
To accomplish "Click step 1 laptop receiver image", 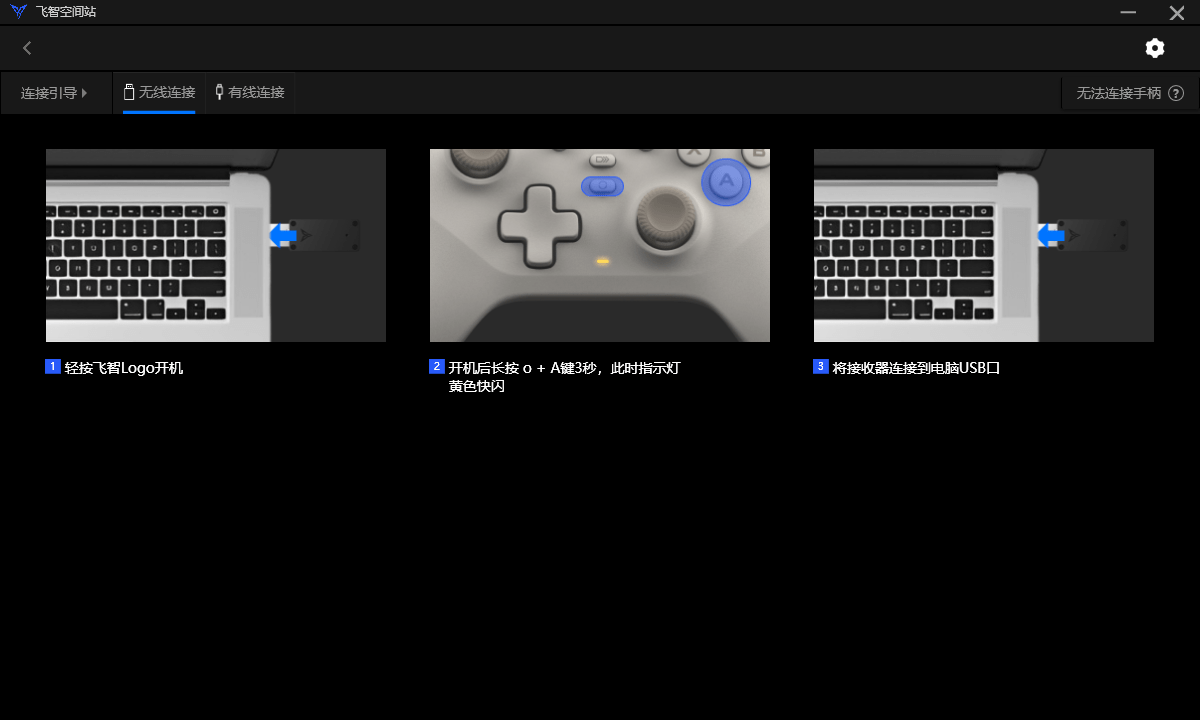I will coord(216,245).
